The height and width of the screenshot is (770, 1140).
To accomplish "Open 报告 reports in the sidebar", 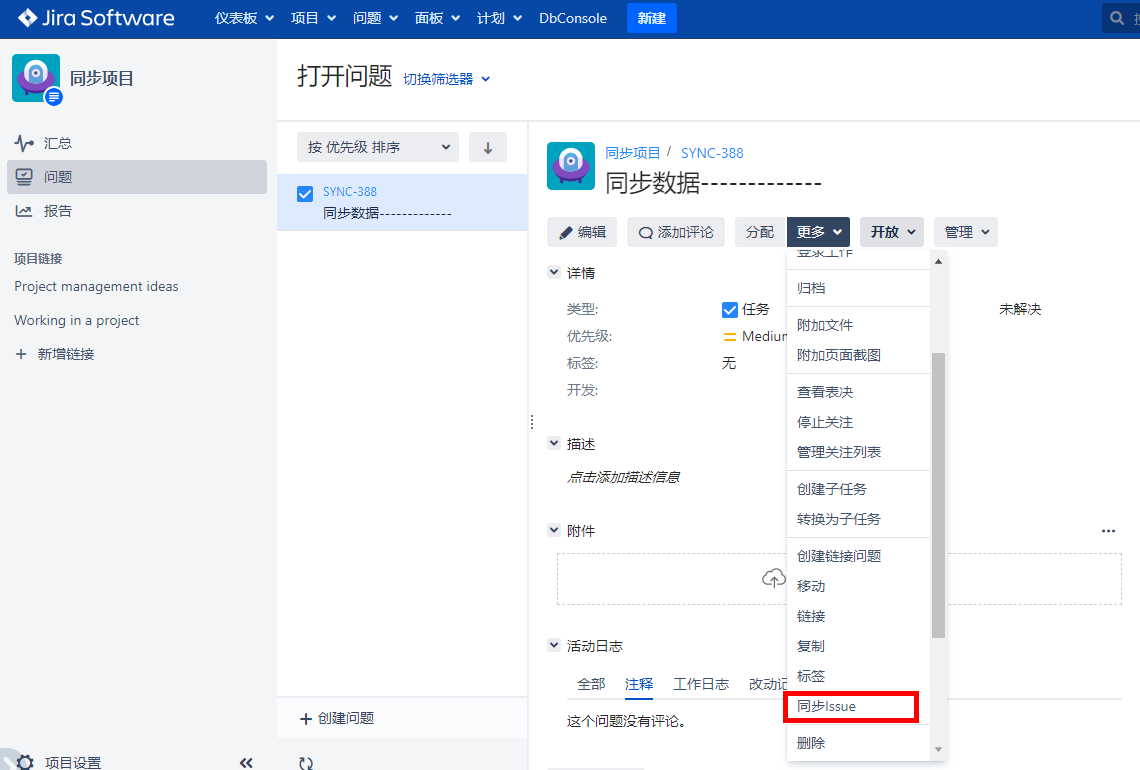I will pyautogui.click(x=58, y=211).
